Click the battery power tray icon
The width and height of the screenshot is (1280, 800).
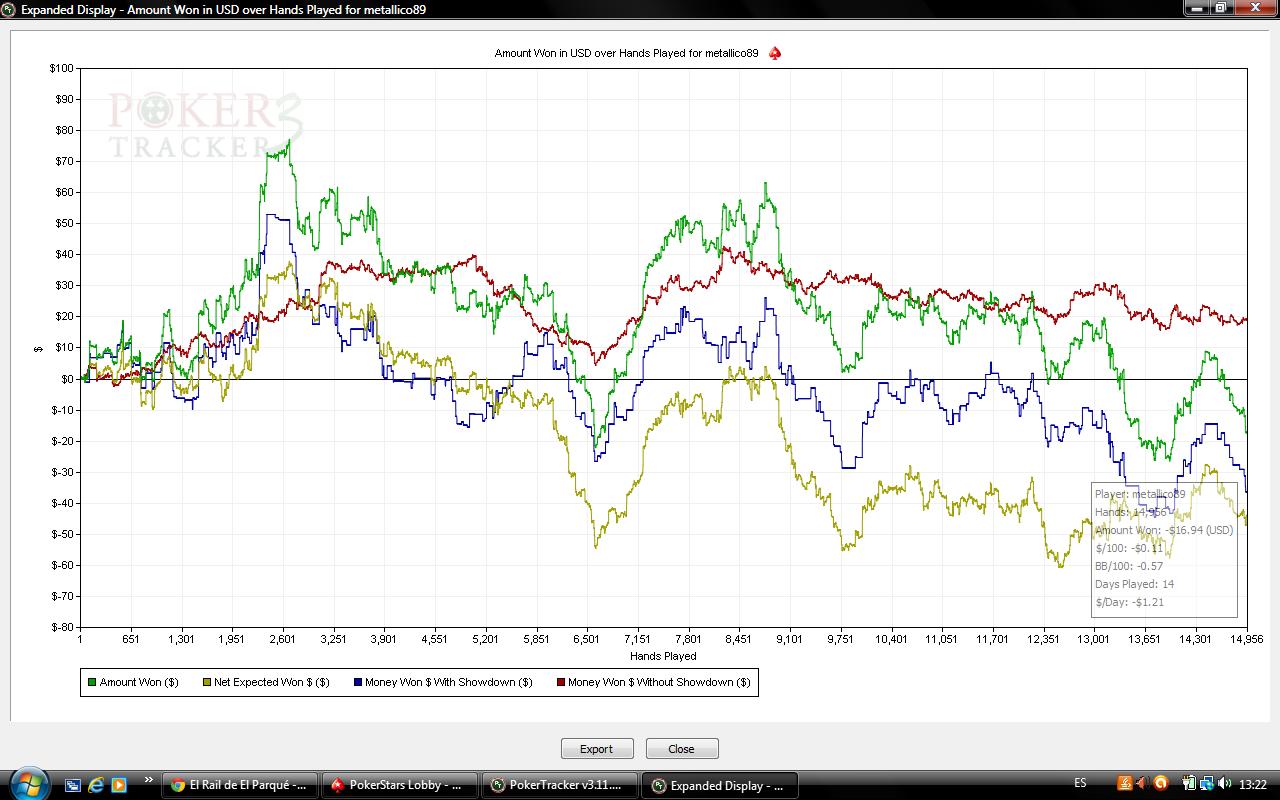pos(1189,783)
